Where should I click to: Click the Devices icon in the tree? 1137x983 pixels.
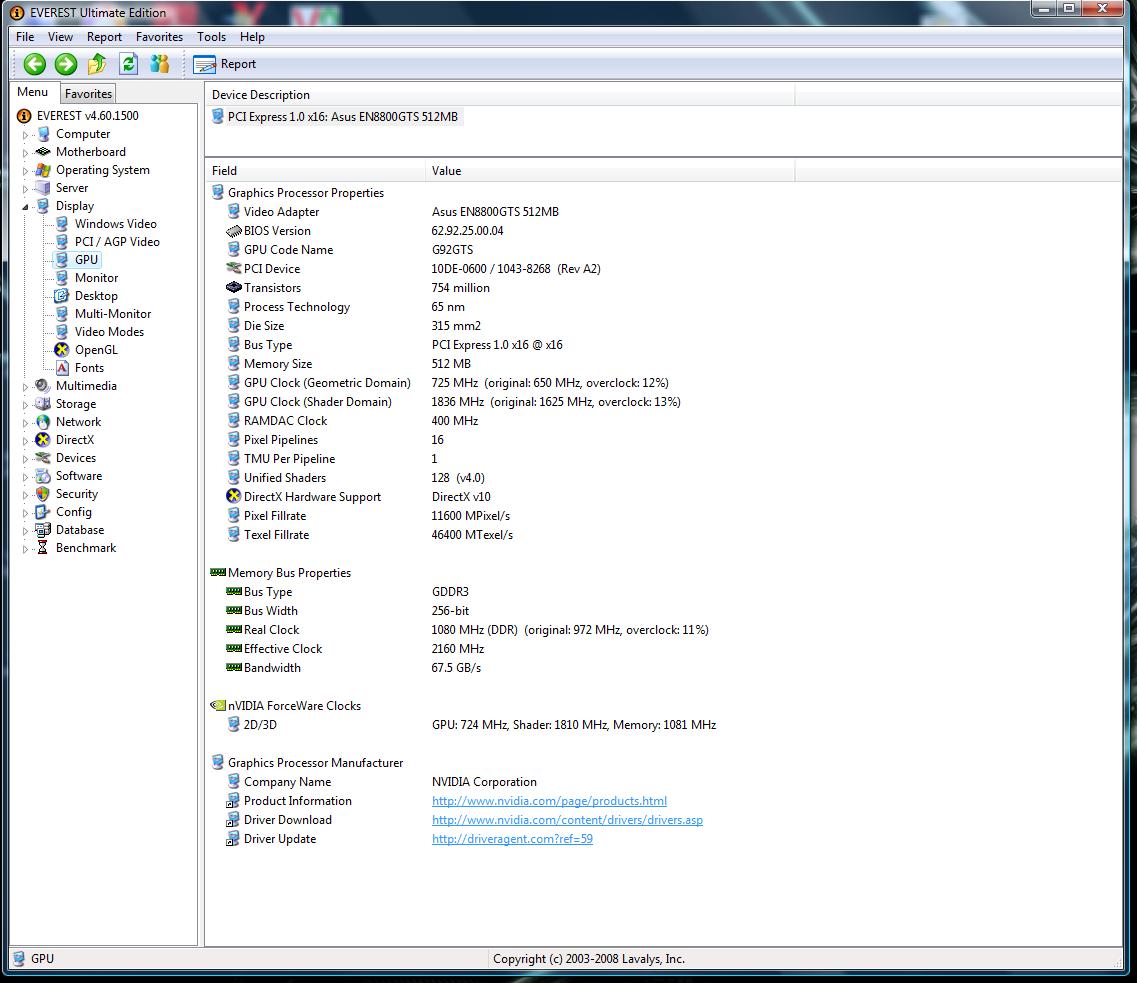point(44,458)
